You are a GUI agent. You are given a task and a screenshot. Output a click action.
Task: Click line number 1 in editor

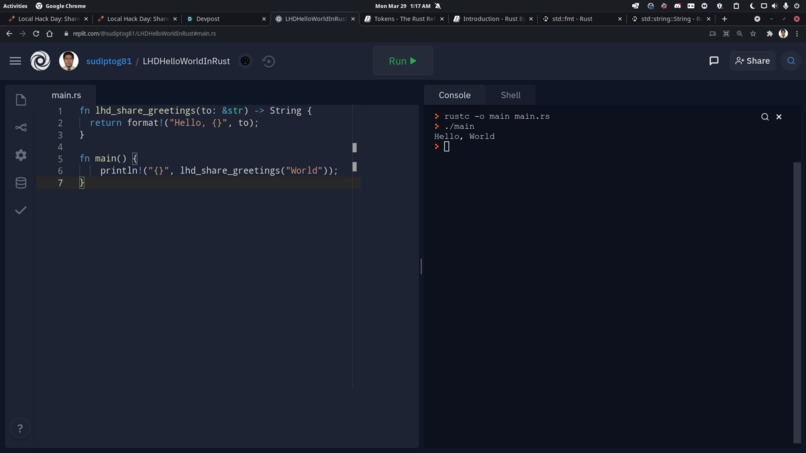(x=60, y=111)
